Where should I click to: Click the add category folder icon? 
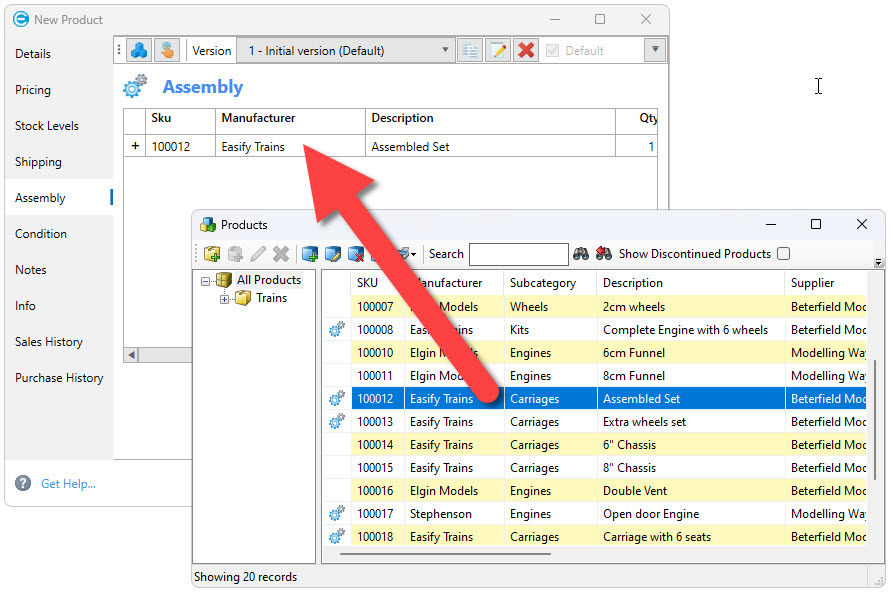pyautogui.click(x=212, y=254)
